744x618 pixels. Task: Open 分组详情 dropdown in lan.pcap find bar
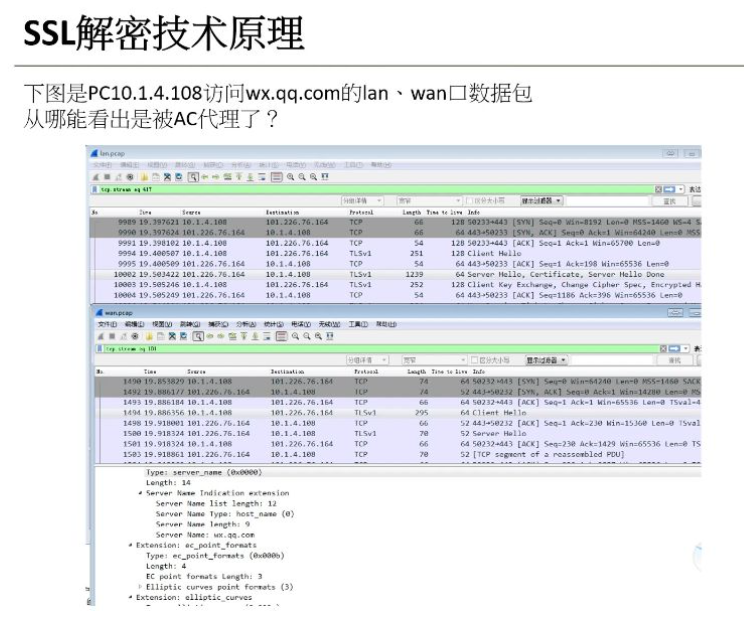(363, 201)
